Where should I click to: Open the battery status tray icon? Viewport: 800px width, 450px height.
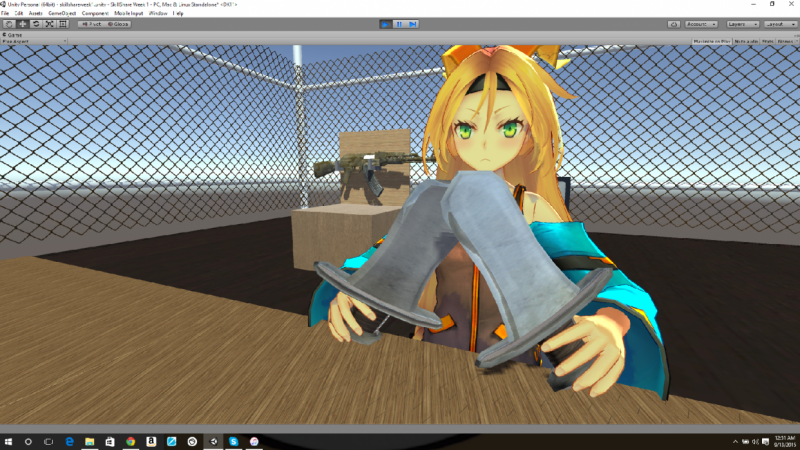point(745,442)
